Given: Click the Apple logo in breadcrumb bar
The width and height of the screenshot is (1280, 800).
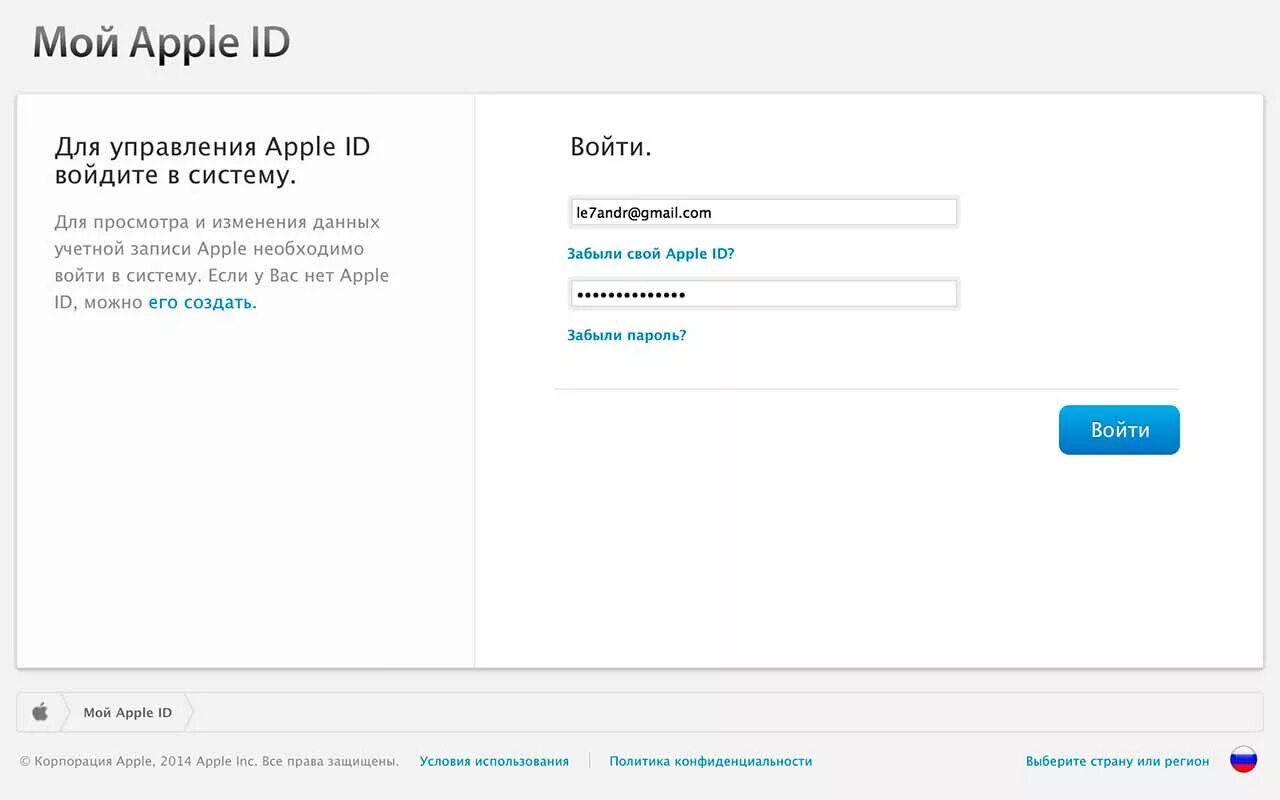Looking at the screenshot, I should [x=40, y=712].
